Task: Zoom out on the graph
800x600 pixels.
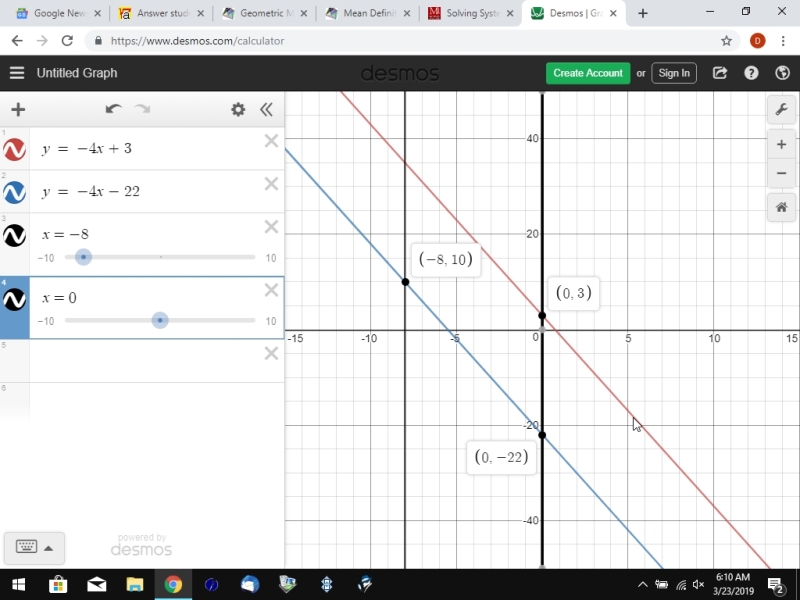Action: coord(781,173)
